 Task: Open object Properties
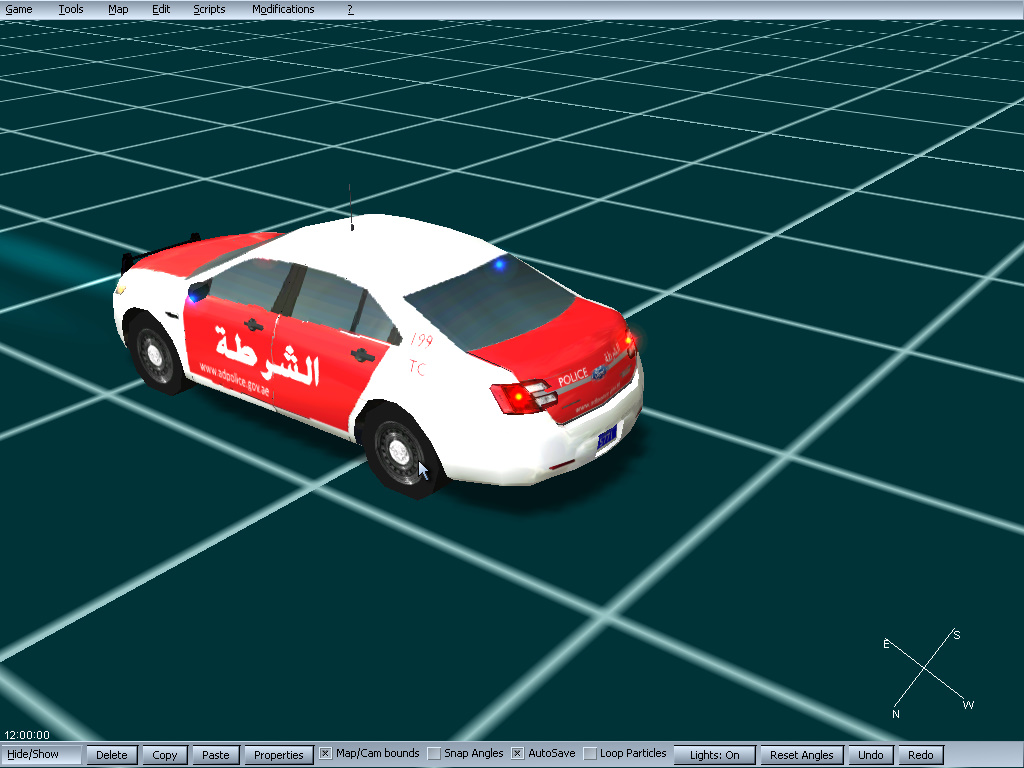click(x=278, y=755)
